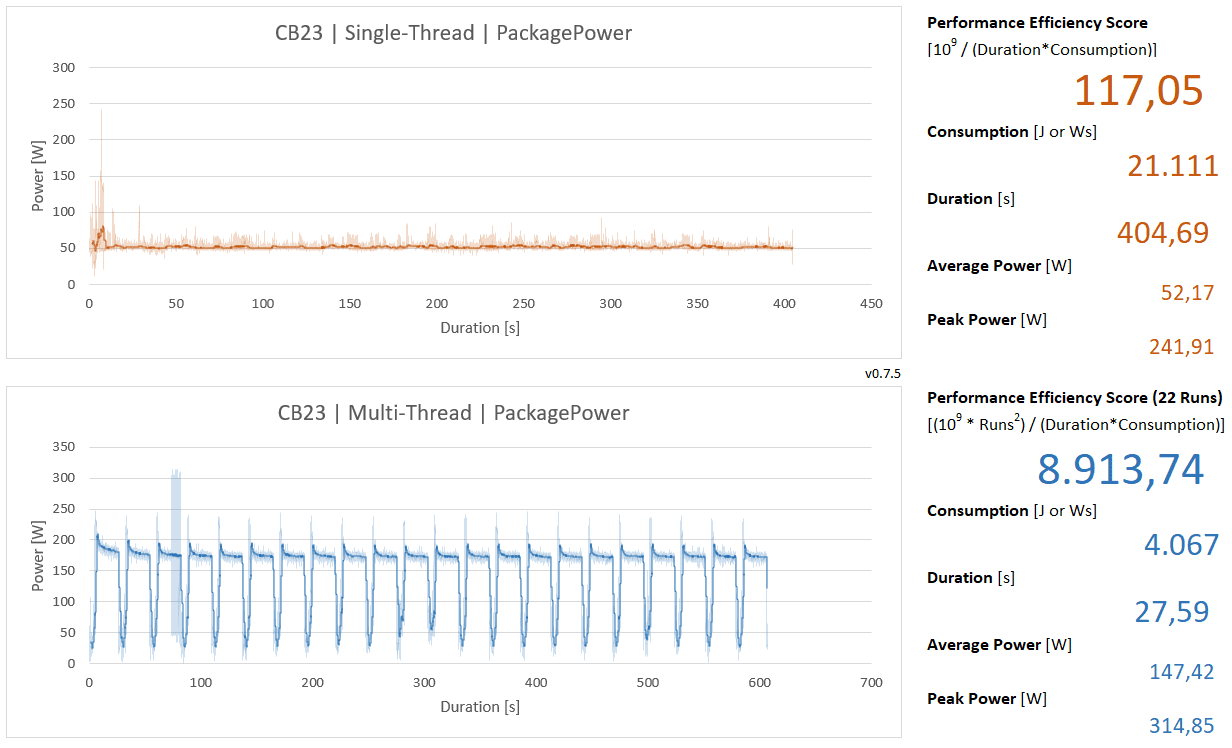
Task: Click the 'Duration [s]' axis title under multi-thread chart
Action: 480,706
